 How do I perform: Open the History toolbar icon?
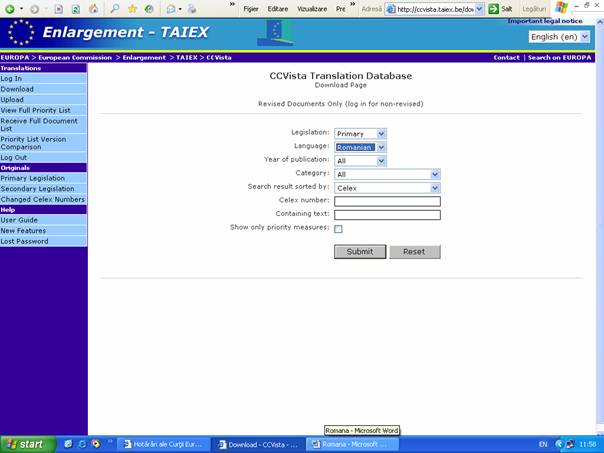(x=149, y=9)
